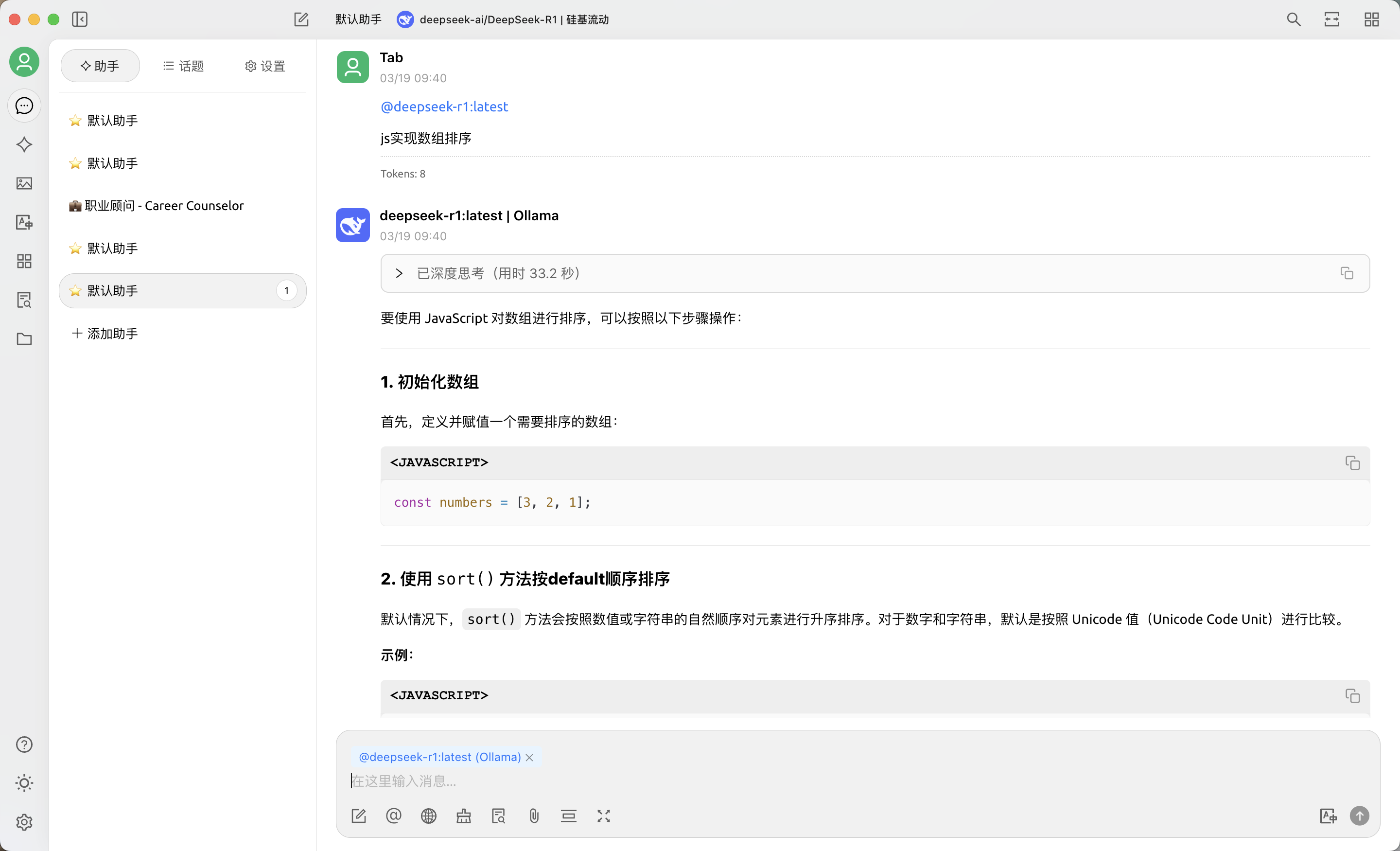This screenshot has height=851, width=1400.
Task: Open the translate icon in the sidebar
Action: (x=24, y=222)
